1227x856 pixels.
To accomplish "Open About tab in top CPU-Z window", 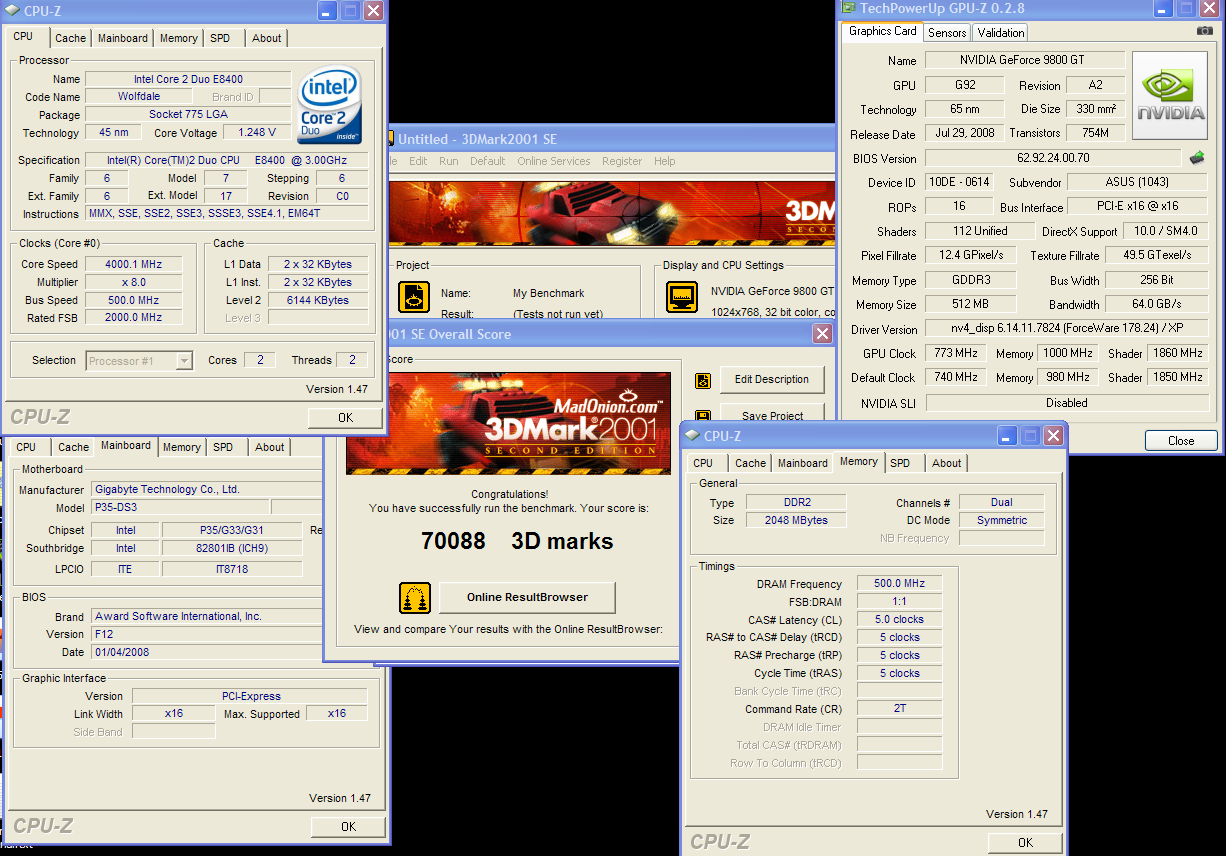I will point(266,38).
